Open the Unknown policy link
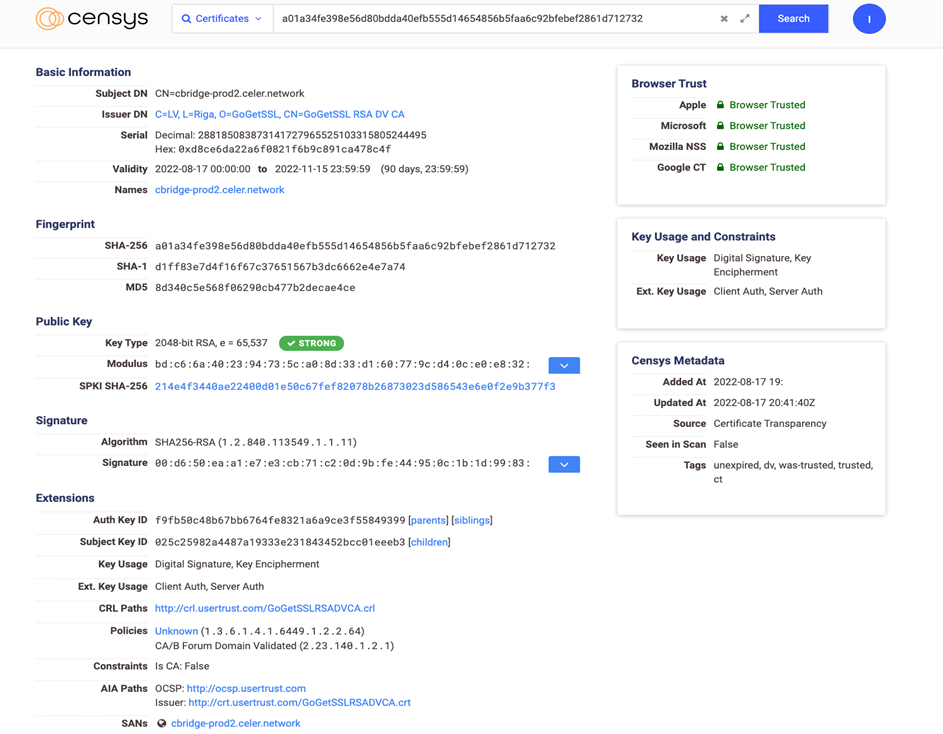This screenshot has height=734, width=943. (x=176, y=631)
